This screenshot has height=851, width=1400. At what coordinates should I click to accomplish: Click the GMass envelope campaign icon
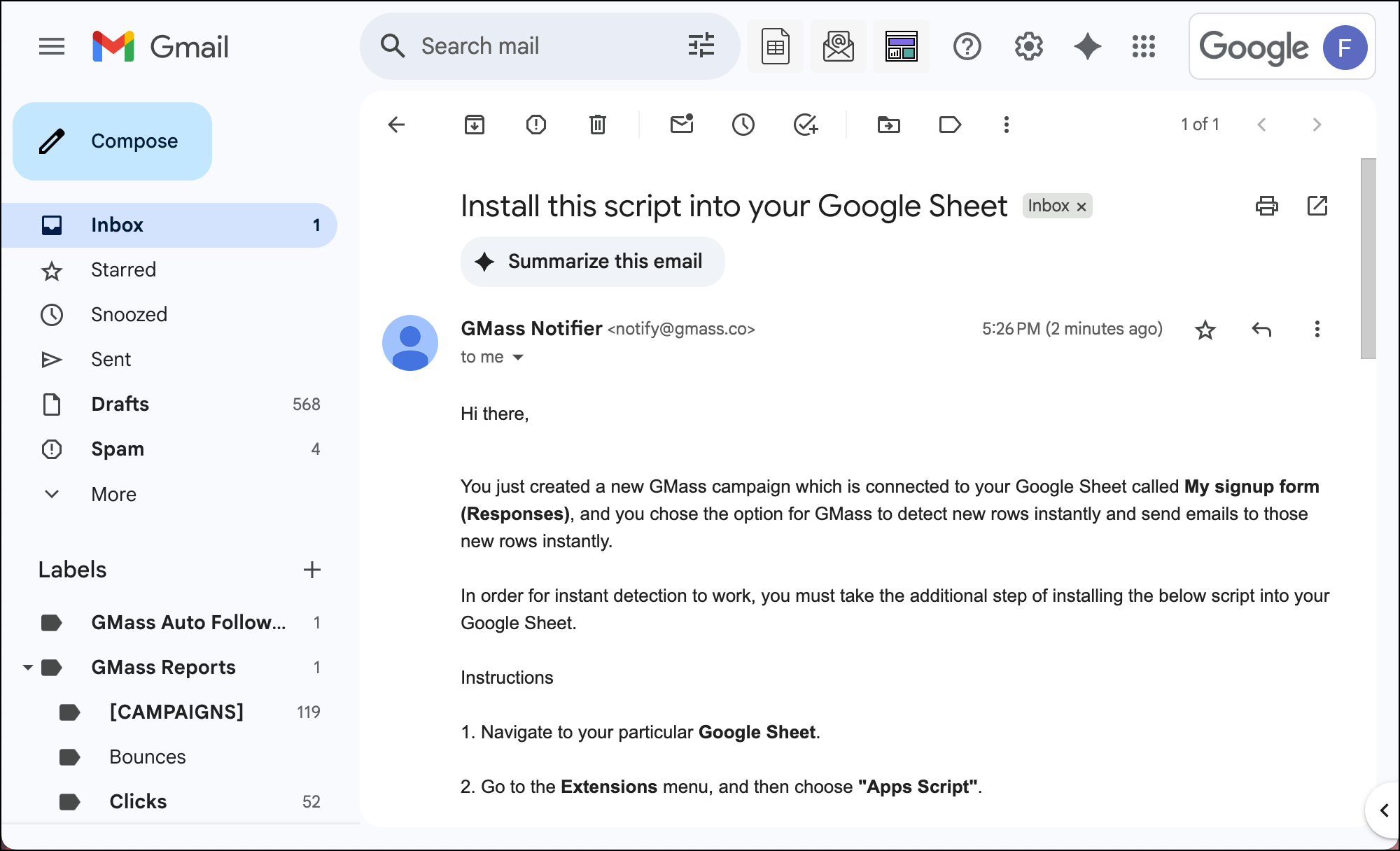[839, 46]
